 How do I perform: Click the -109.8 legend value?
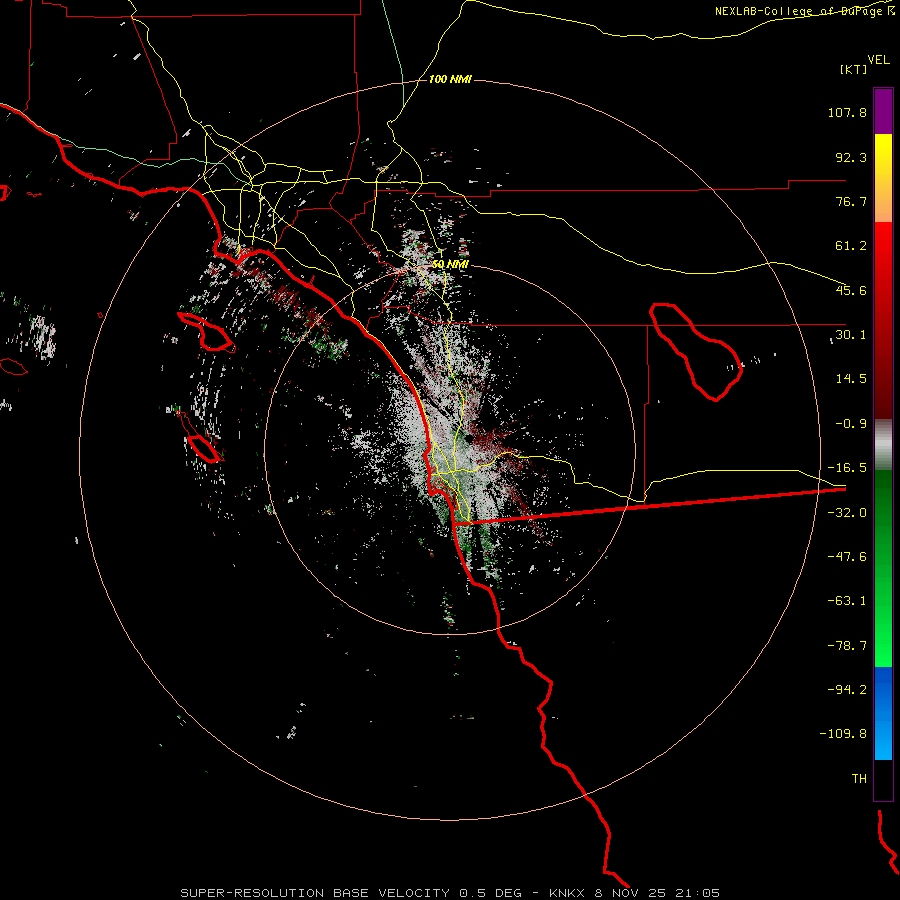tap(843, 734)
